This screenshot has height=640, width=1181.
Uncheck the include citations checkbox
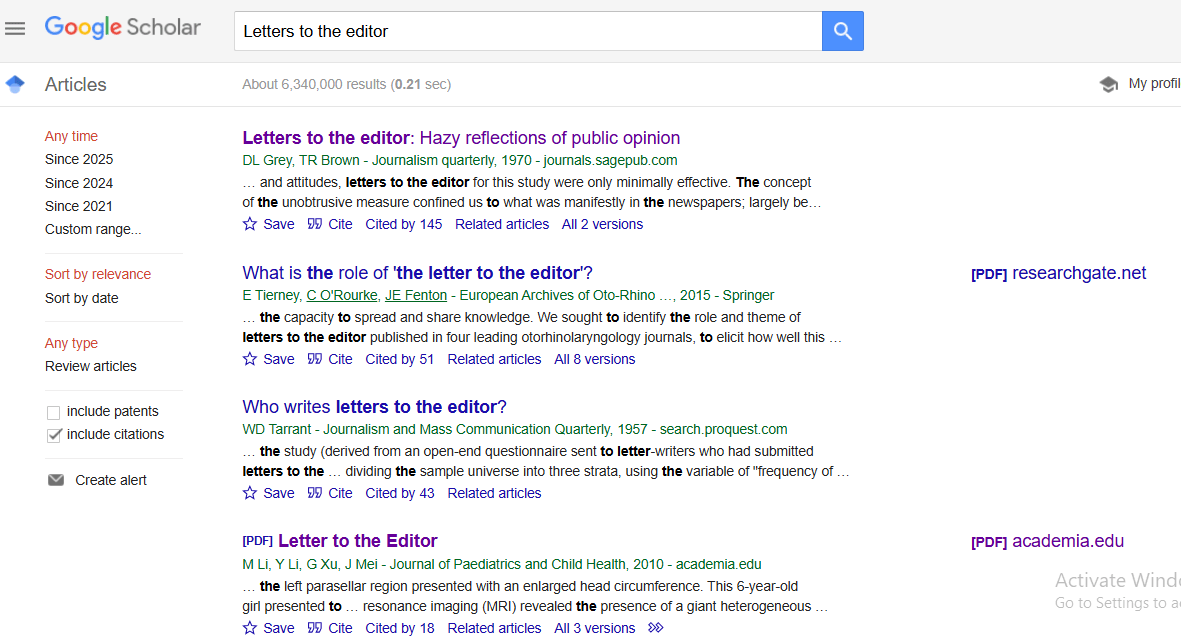(x=53, y=435)
